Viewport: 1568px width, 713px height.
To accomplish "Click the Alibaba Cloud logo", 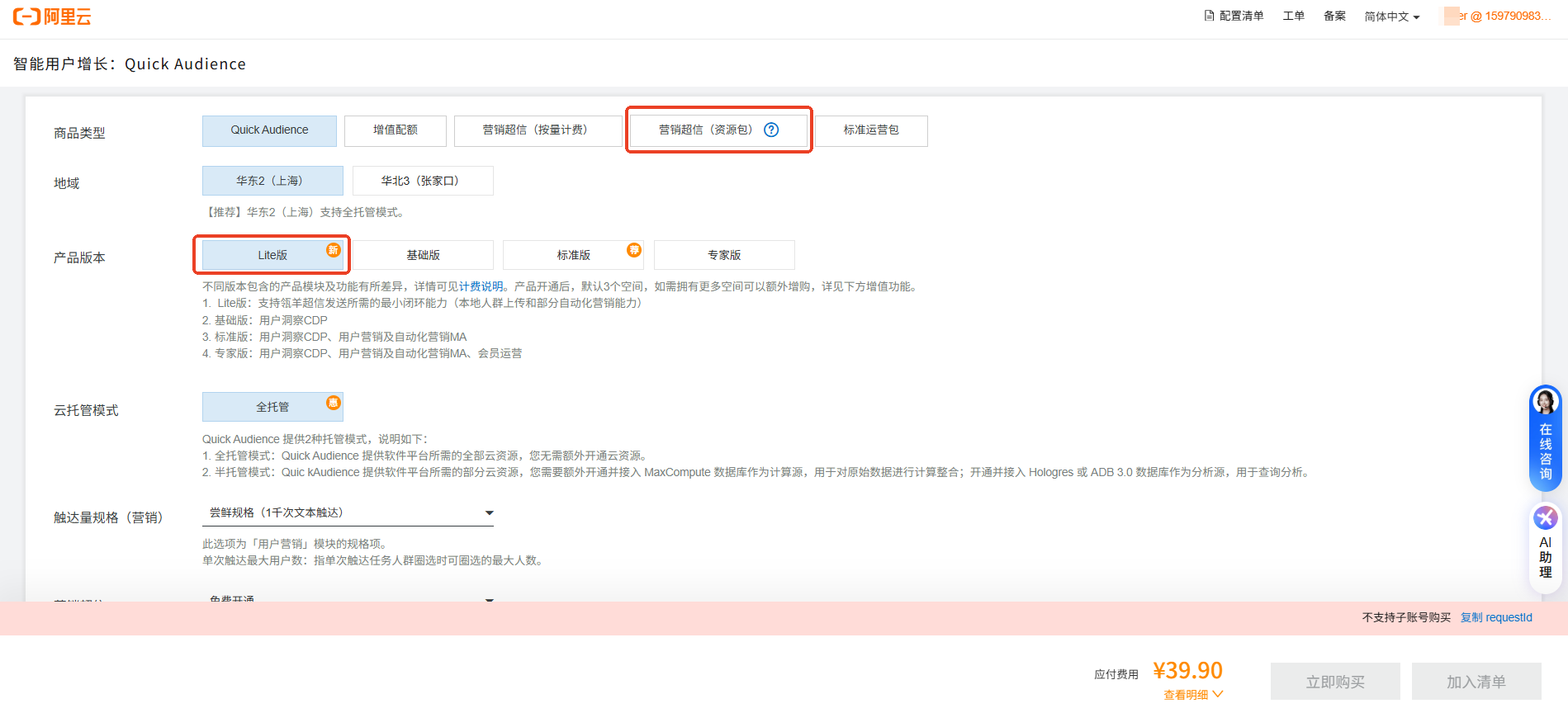I will tap(52, 17).
